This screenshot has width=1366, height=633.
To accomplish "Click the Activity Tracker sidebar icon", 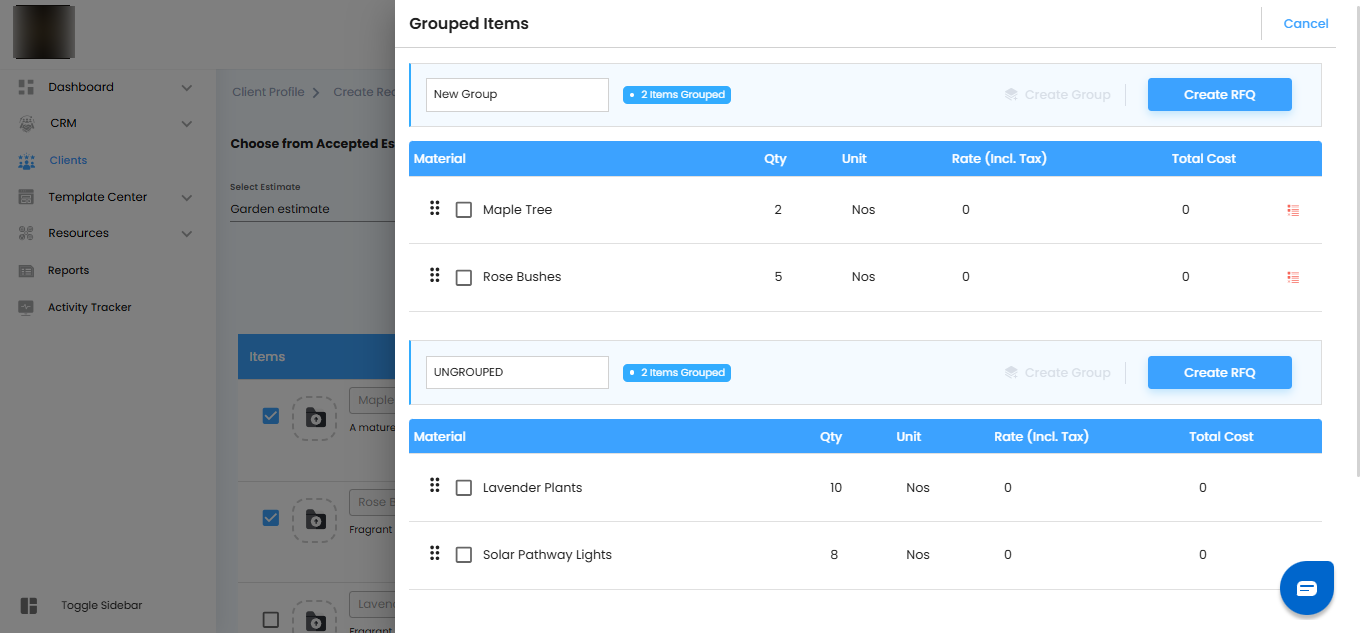I will (x=27, y=308).
